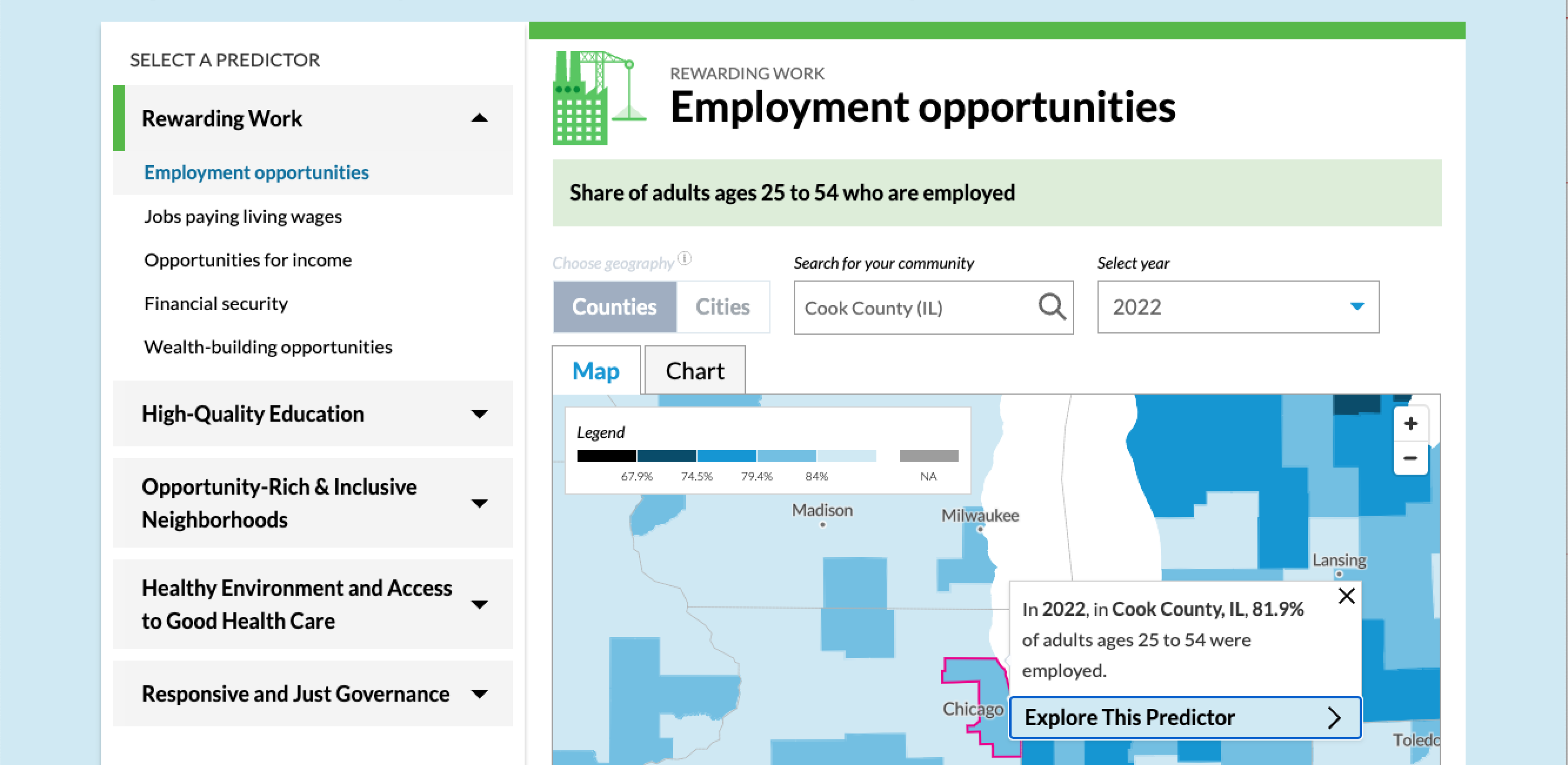Collapse the Rewarding Work section
The image size is (1568, 765).
point(312,118)
